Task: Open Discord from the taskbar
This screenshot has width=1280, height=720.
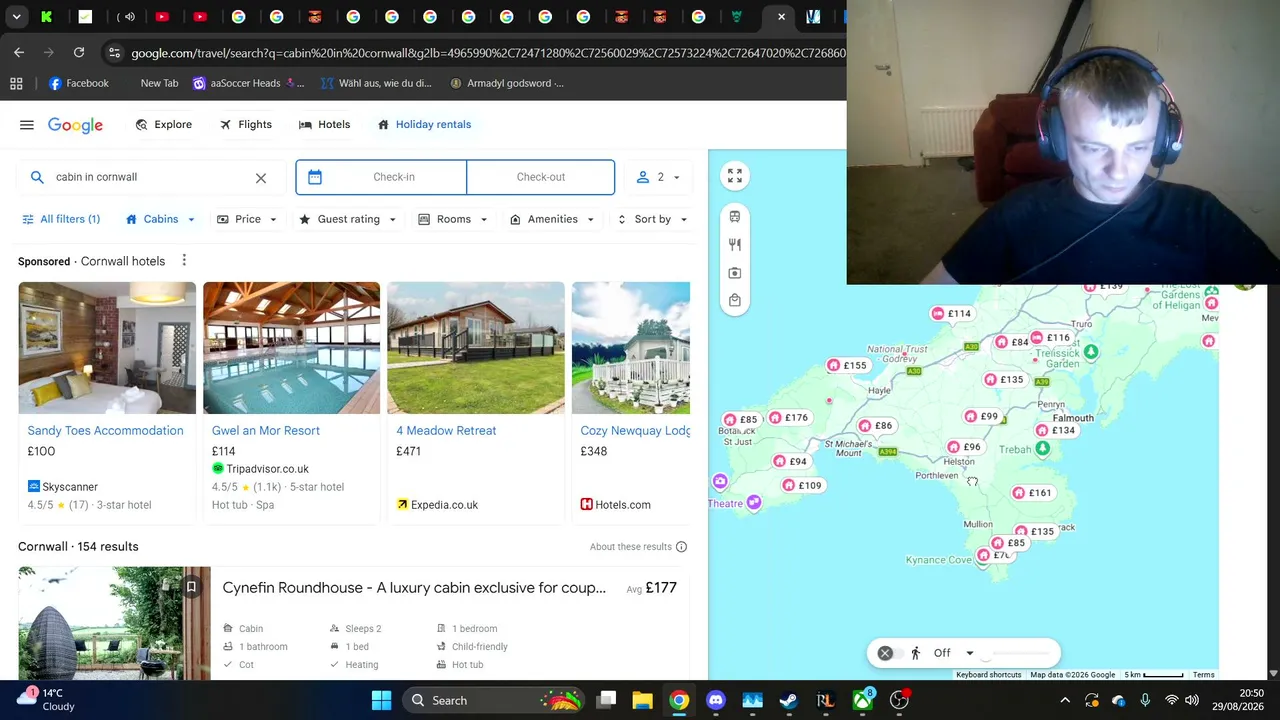Action: pos(715,700)
